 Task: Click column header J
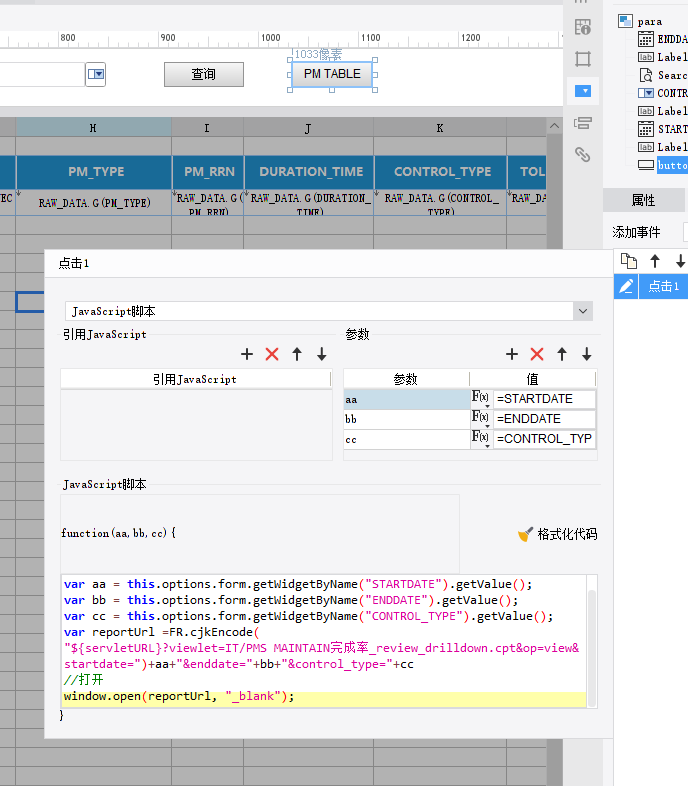click(x=308, y=128)
